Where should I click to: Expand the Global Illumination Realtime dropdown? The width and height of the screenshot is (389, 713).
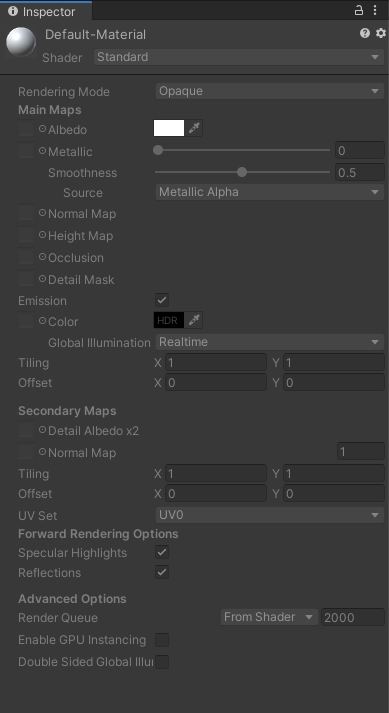[269, 342]
